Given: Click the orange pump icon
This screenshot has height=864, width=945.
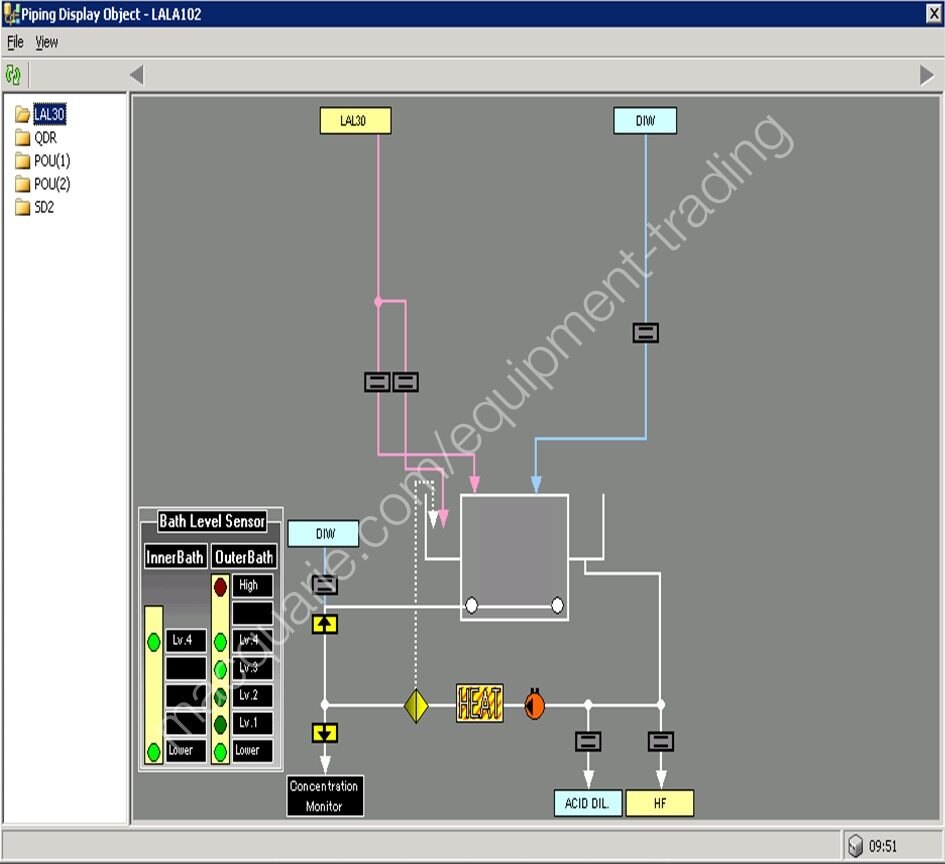Looking at the screenshot, I should (x=534, y=704).
